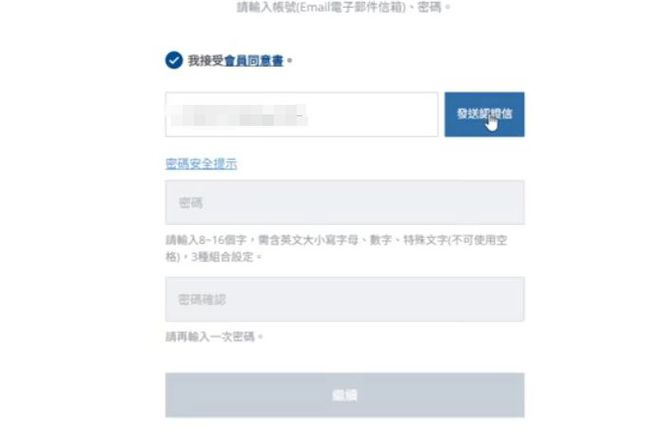The image size is (660, 447).
Task: Click the email account input field
Action: (301, 114)
